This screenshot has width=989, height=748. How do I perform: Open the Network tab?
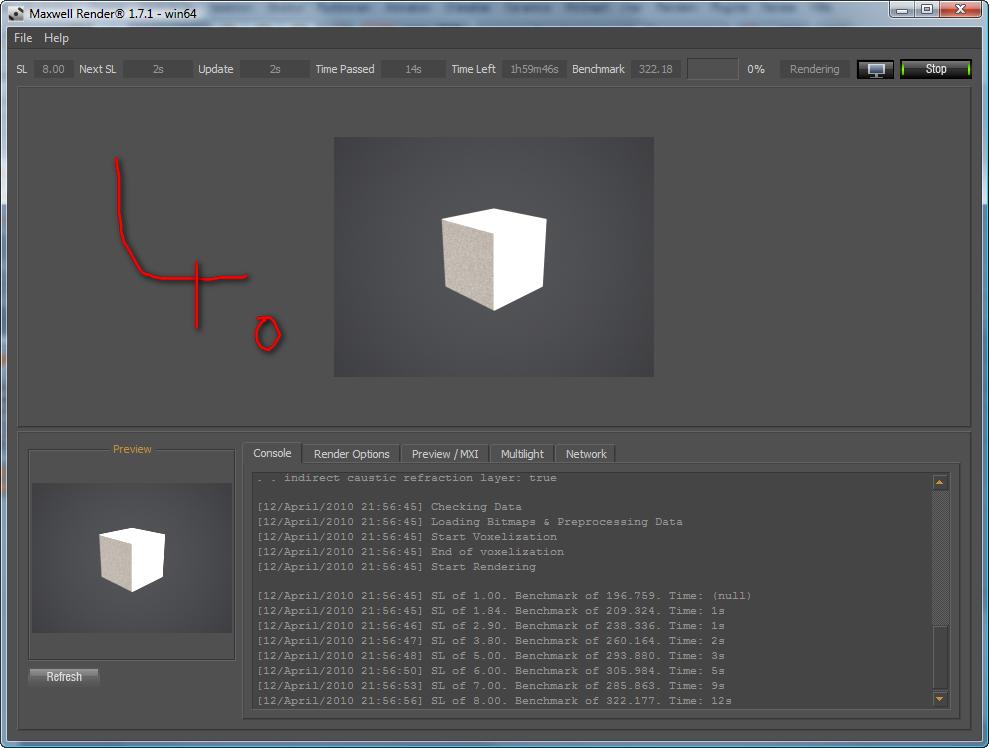[x=586, y=454]
